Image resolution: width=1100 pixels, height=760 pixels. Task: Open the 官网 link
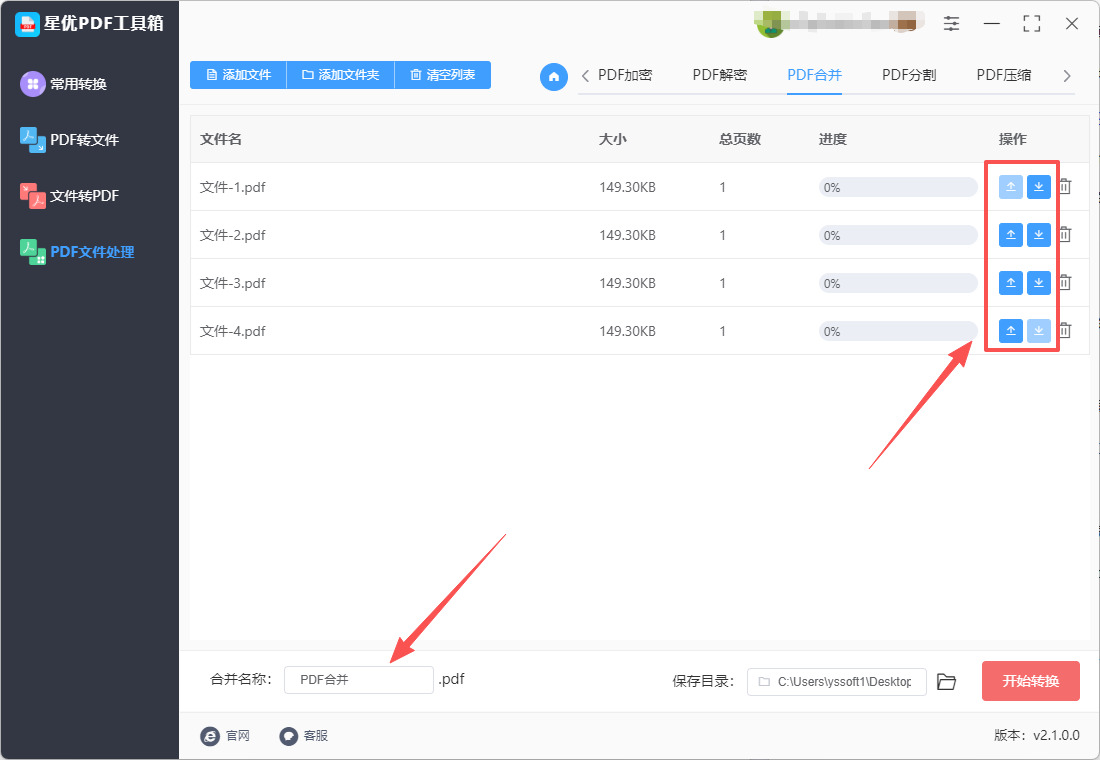coord(225,735)
